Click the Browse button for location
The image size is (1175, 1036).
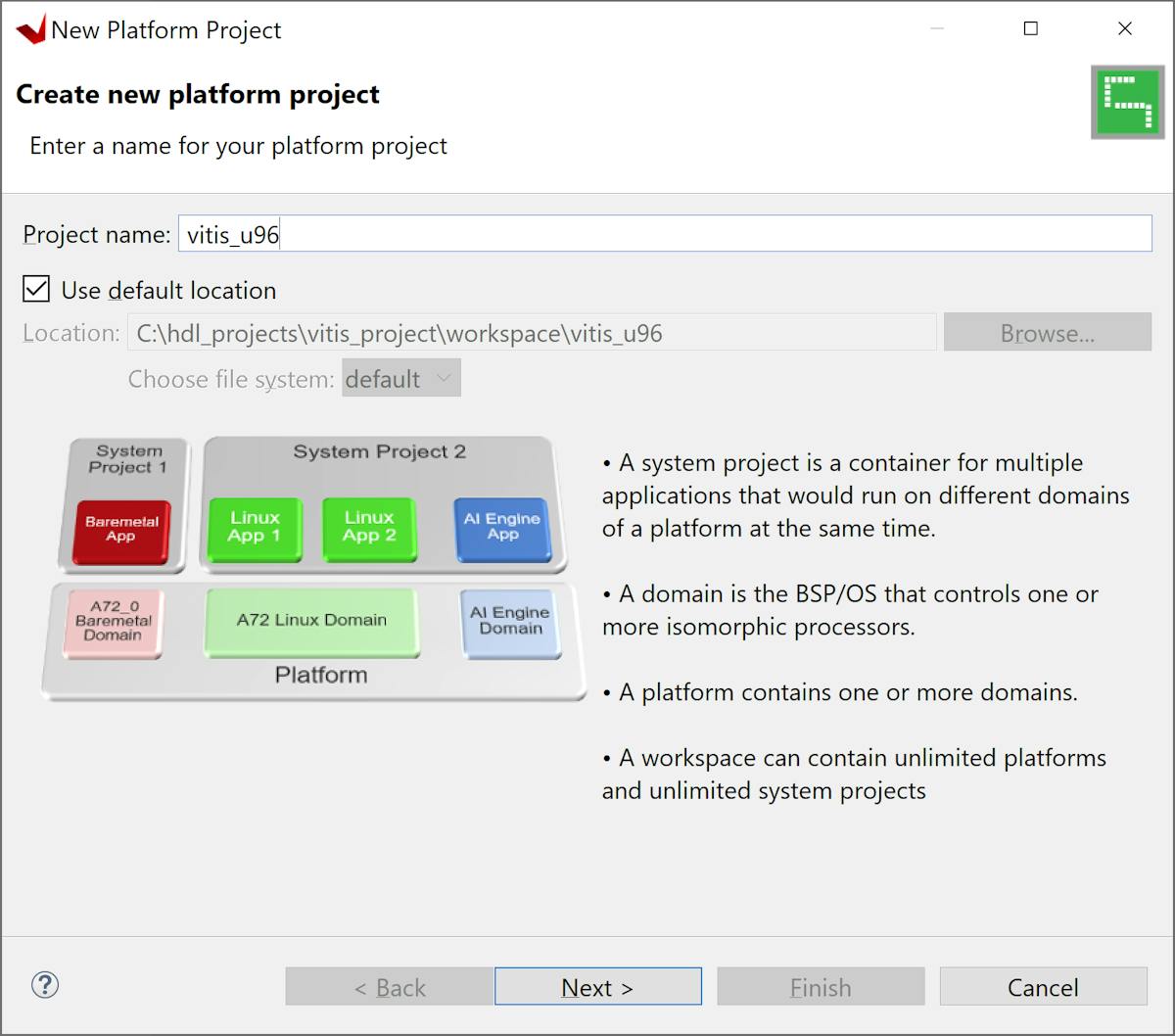pyautogui.click(x=1047, y=333)
